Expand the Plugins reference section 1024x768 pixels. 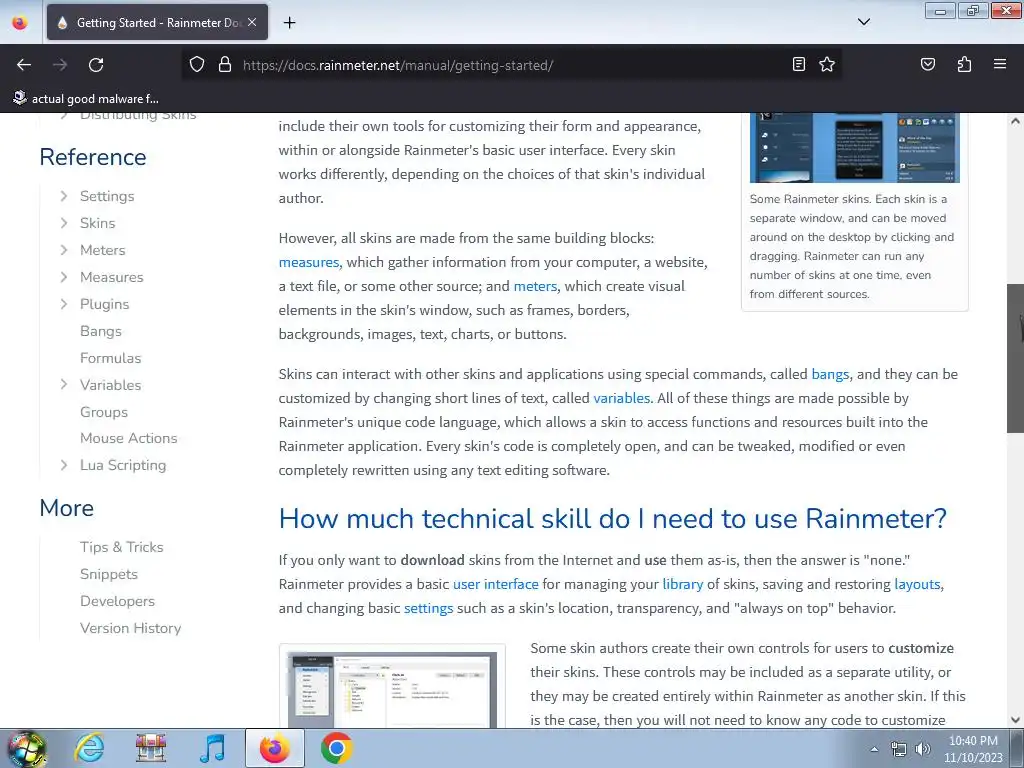coord(64,304)
